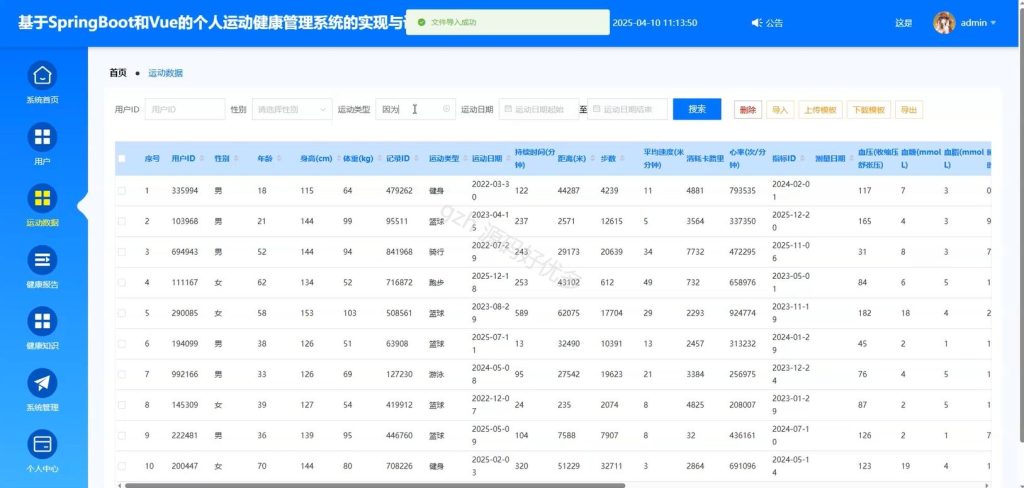The height and width of the screenshot is (488, 1024).
Task: Focus the 用户ID search input
Action: click(x=185, y=109)
